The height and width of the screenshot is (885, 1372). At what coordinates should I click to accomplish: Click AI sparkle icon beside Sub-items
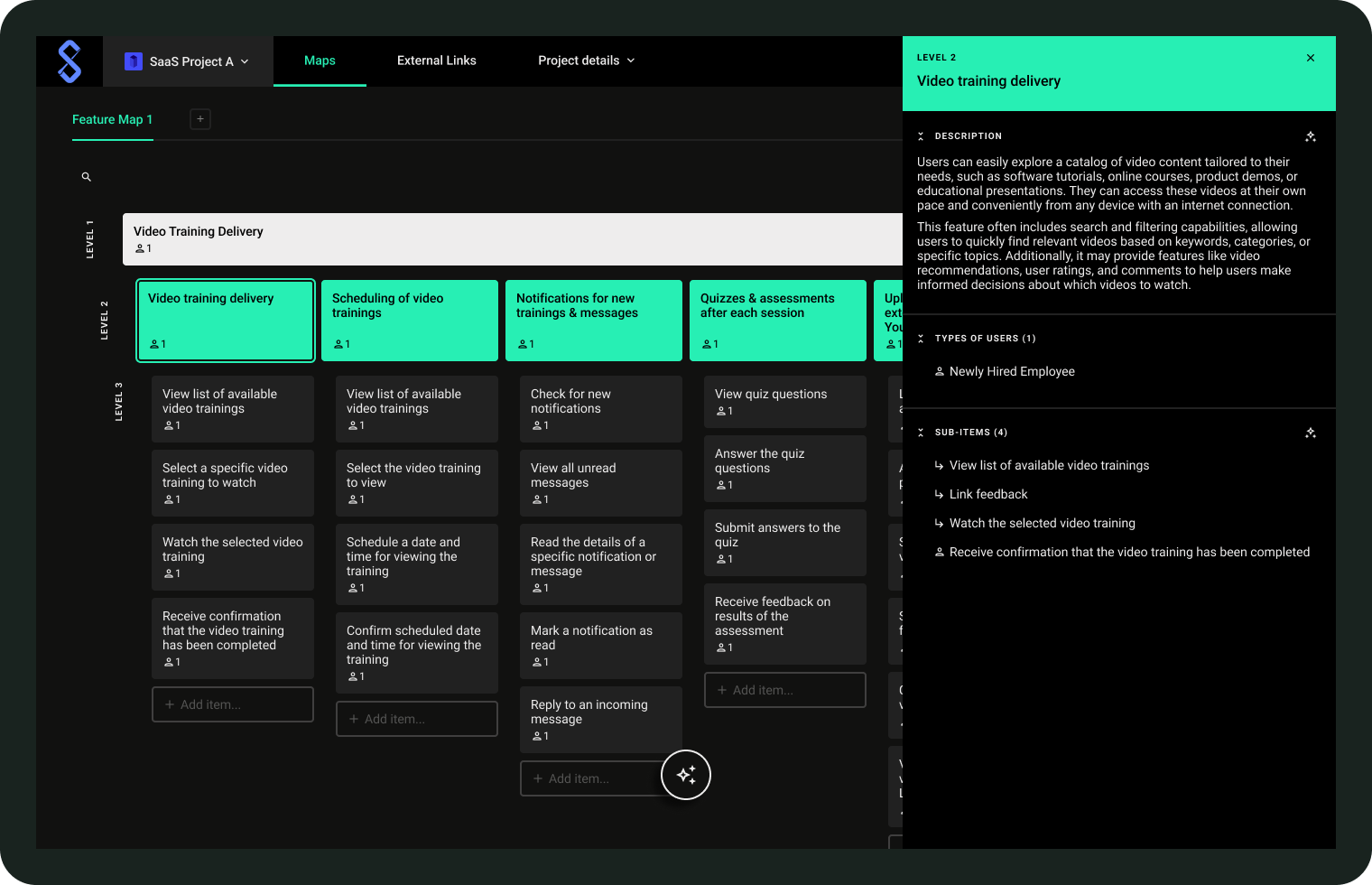coord(1311,433)
